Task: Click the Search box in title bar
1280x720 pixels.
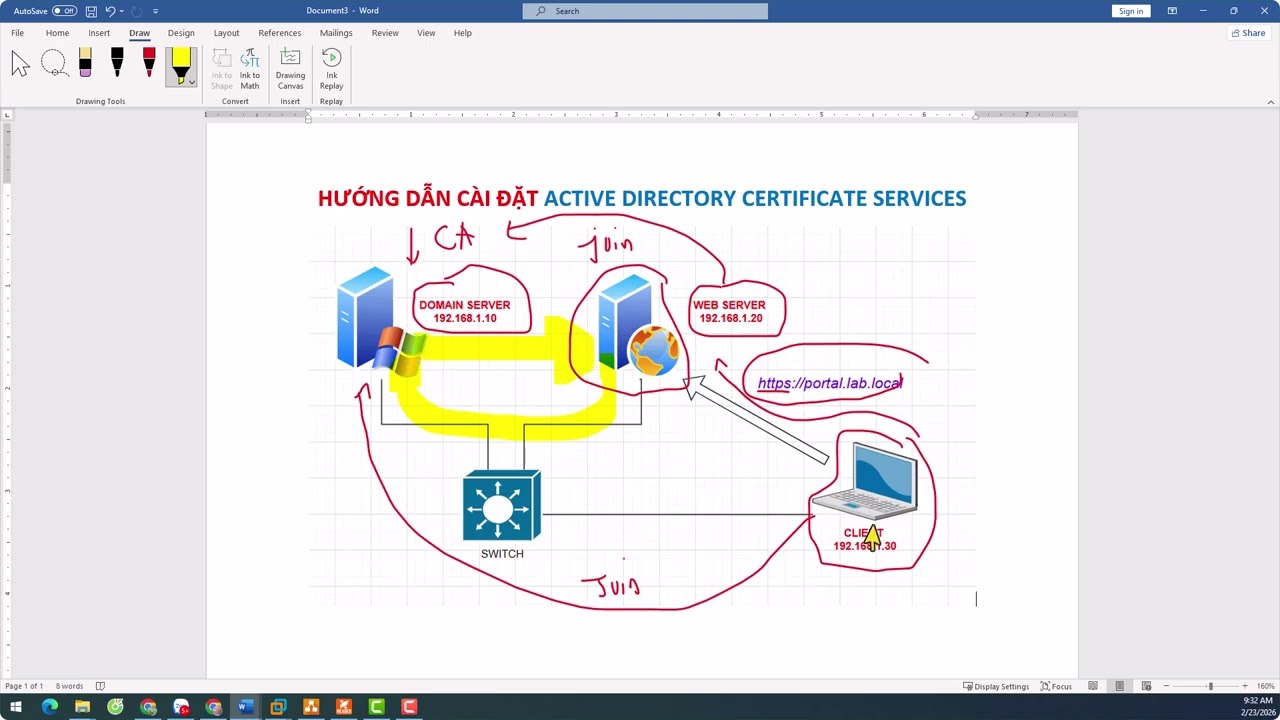Action: [645, 11]
